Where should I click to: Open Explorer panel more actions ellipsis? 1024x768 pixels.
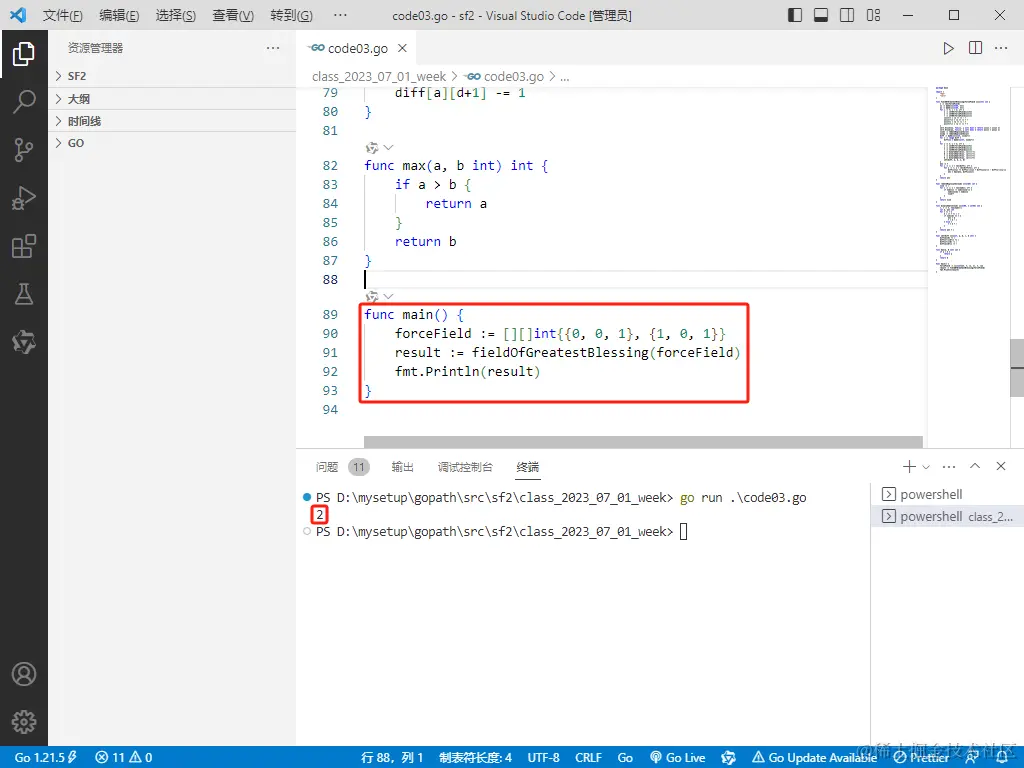point(273,48)
